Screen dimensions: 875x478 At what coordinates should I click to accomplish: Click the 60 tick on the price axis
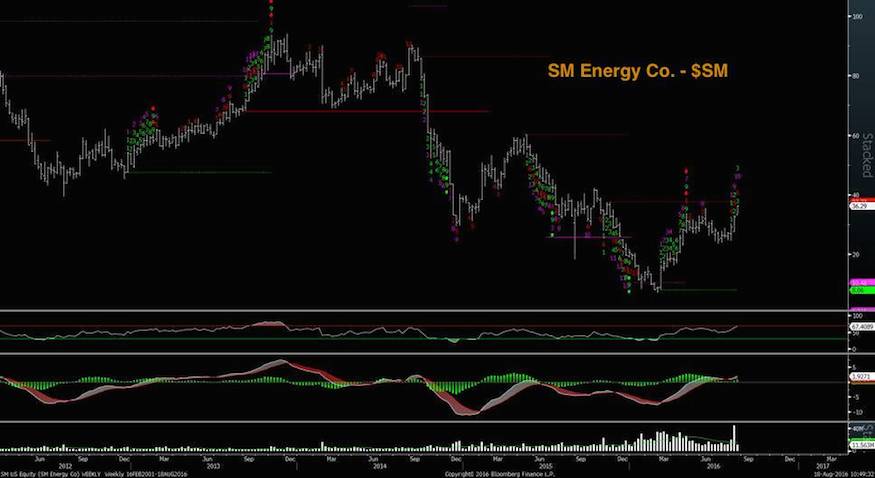854,136
